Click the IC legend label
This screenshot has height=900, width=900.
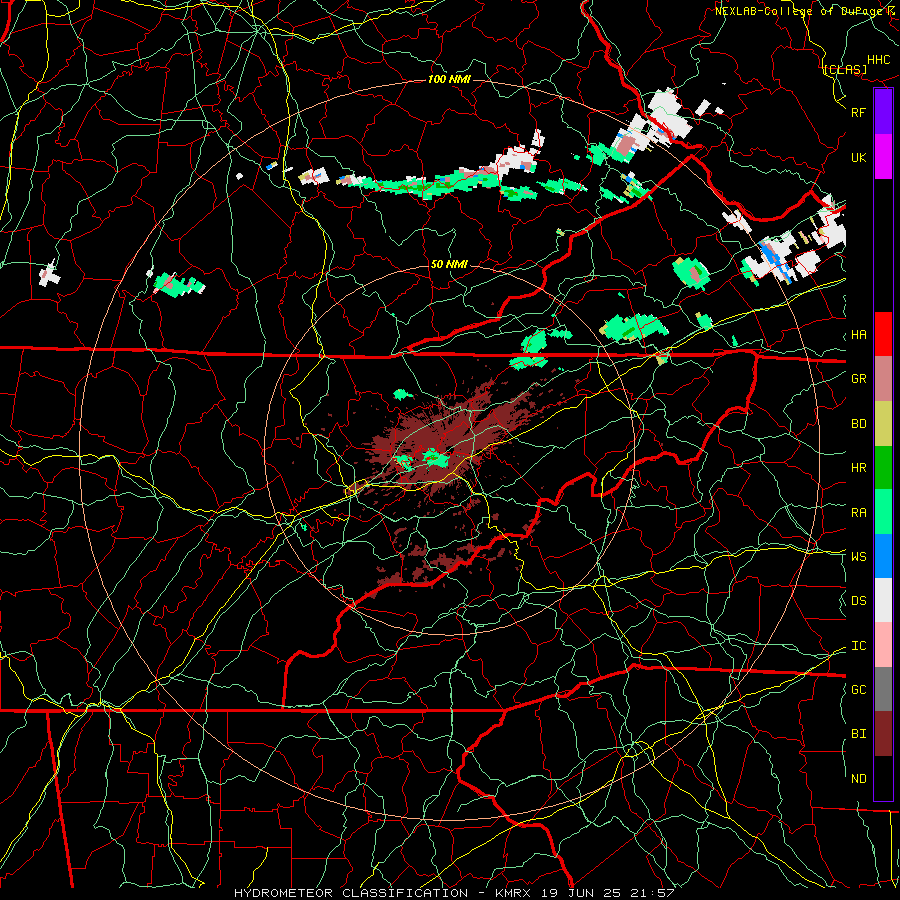859,646
